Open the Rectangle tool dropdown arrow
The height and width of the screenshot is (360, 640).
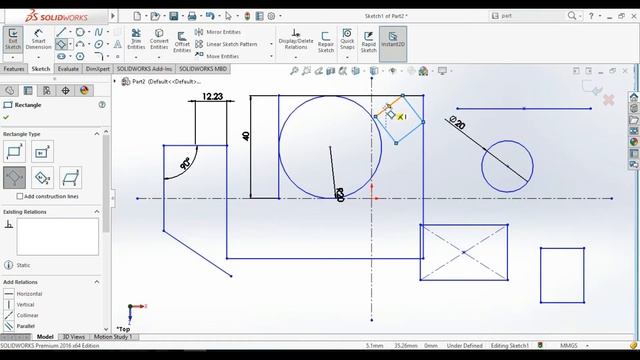tap(70, 44)
